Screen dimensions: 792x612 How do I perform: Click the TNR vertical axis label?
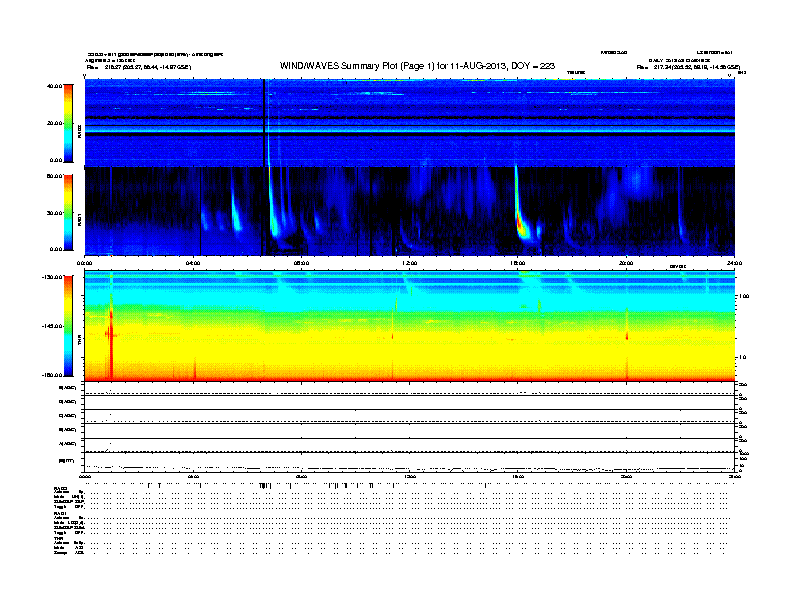79,342
